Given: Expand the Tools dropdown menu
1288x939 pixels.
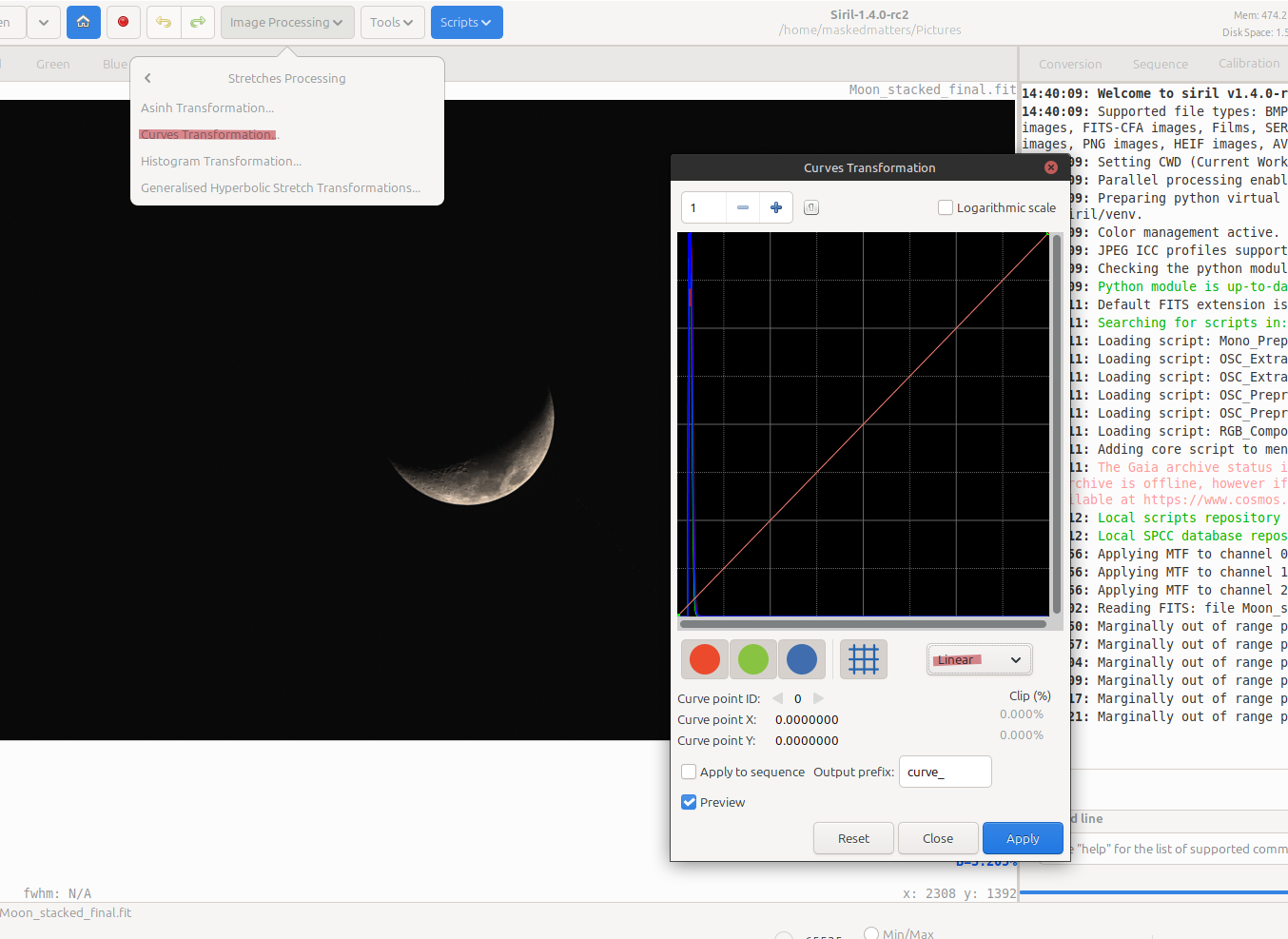Looking at the screenshot, I should coord(392,22).
